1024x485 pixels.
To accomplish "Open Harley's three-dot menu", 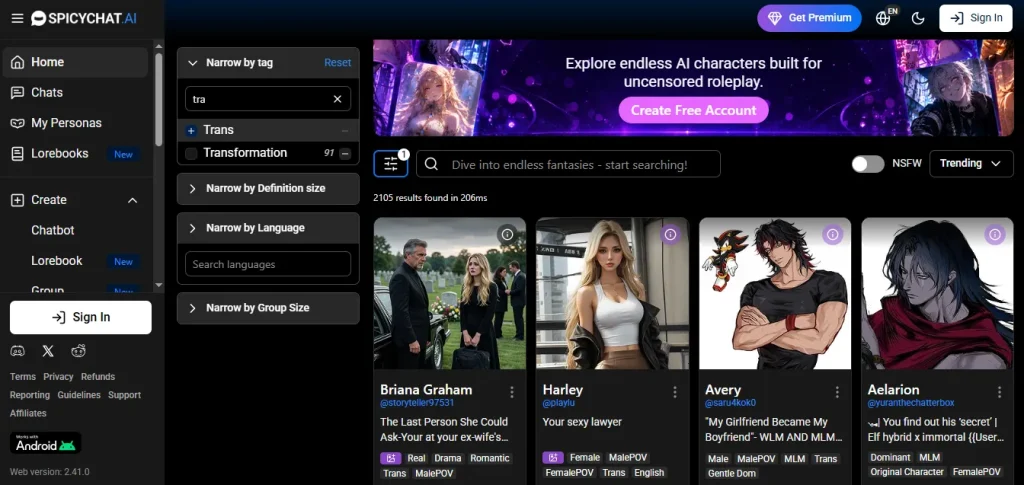I will [x=675, y=392].
